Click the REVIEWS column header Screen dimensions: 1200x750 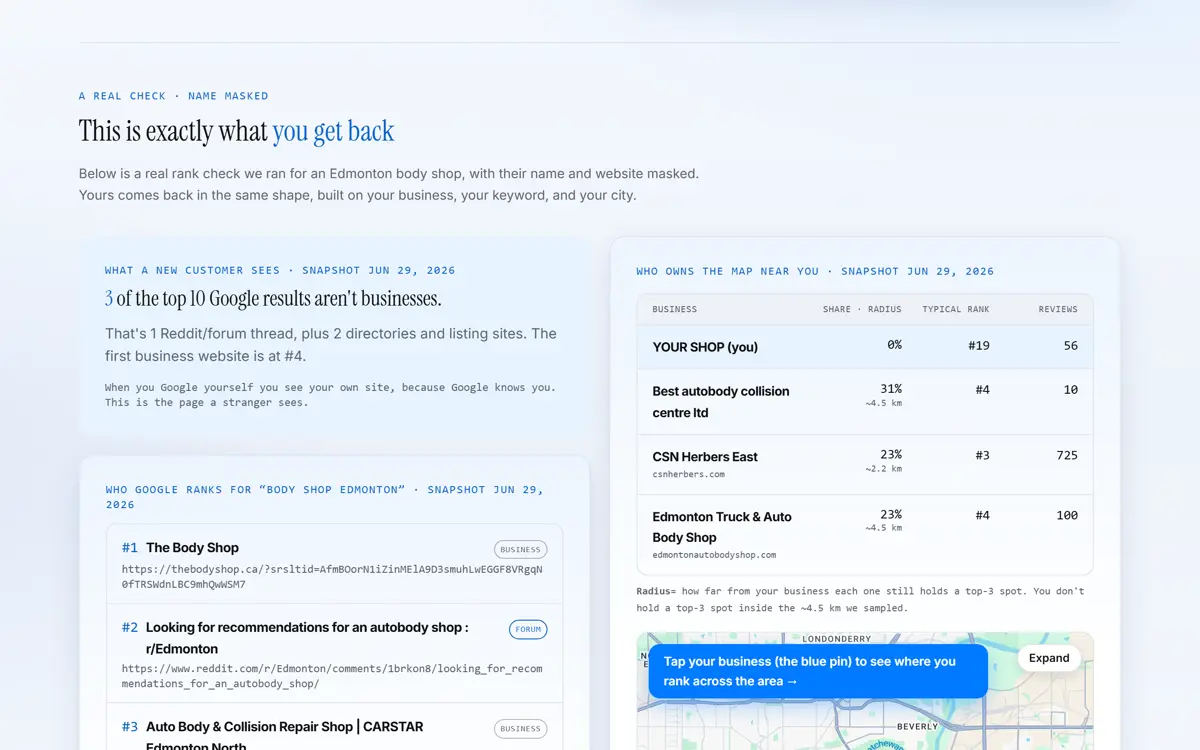click(x=1058, y=309)
